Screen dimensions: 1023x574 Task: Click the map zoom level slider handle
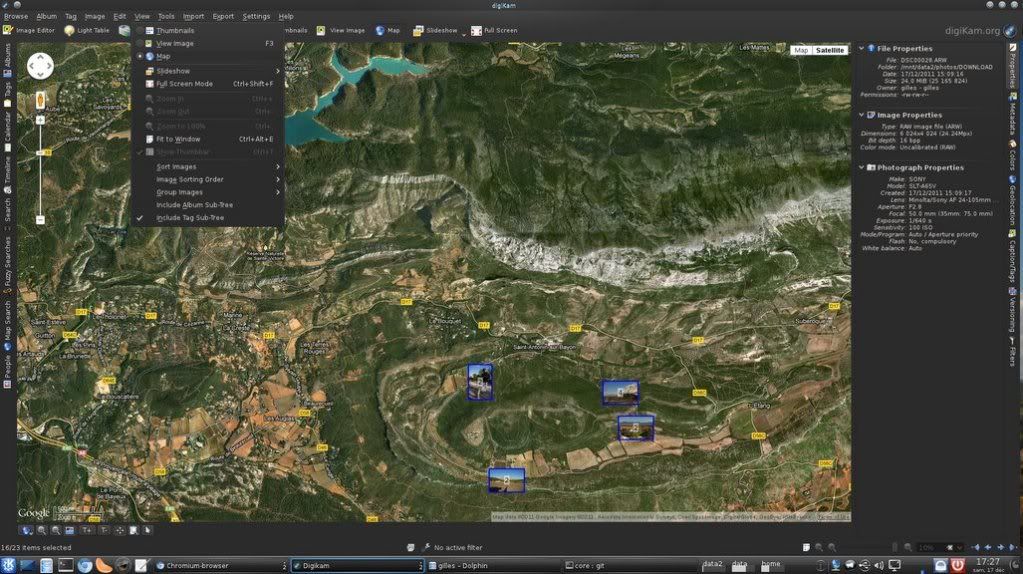(40, 152)
